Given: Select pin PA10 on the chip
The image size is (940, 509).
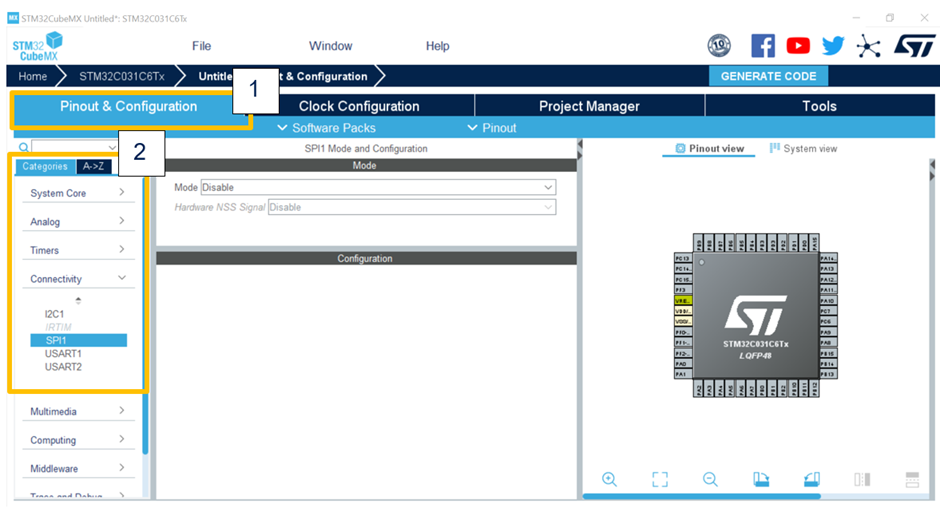Looking at the screenshot, I should tap(828, 300).
